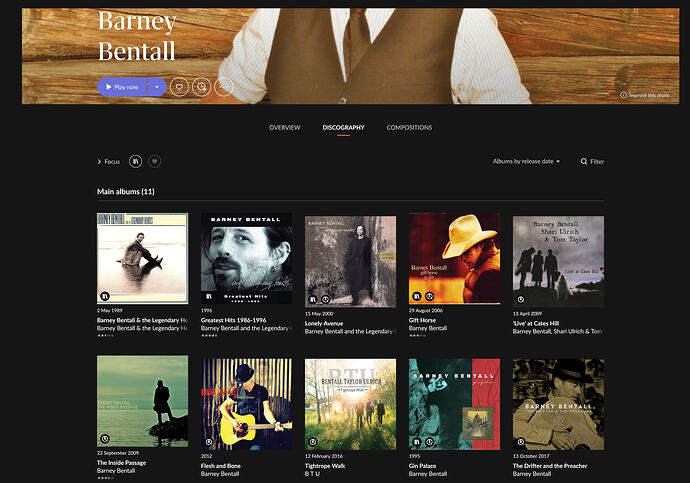Click the circular add-to-library icon in the header
This screenshot has width=690, height=483.
(x=202, y=87)
